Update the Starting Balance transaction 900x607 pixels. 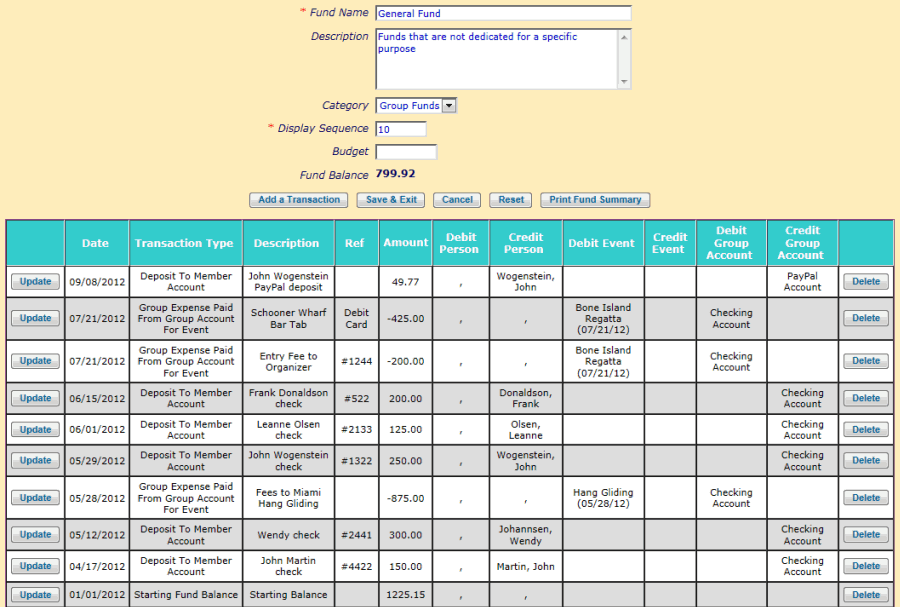pos(36,595)
